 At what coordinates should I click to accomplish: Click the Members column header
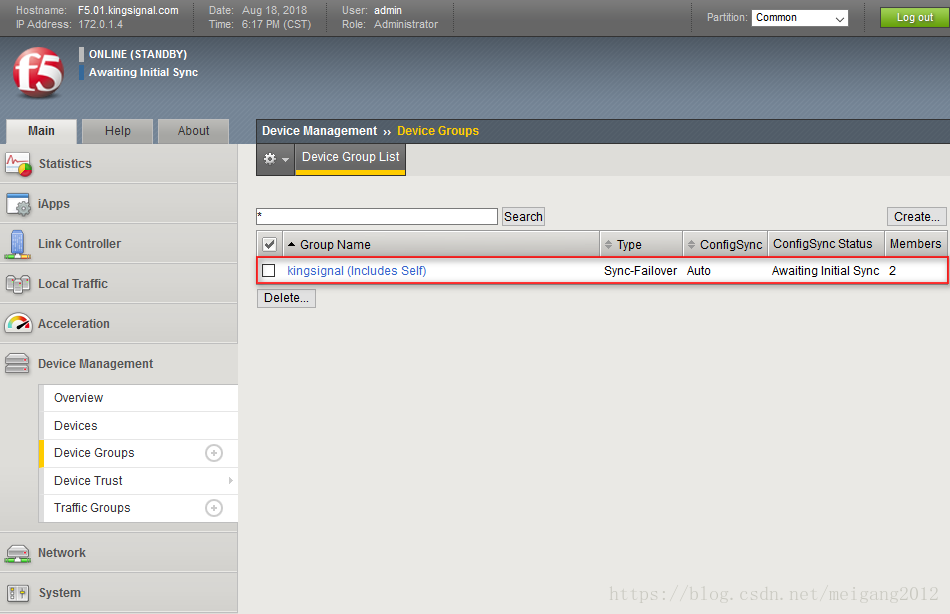coord(915,244)
